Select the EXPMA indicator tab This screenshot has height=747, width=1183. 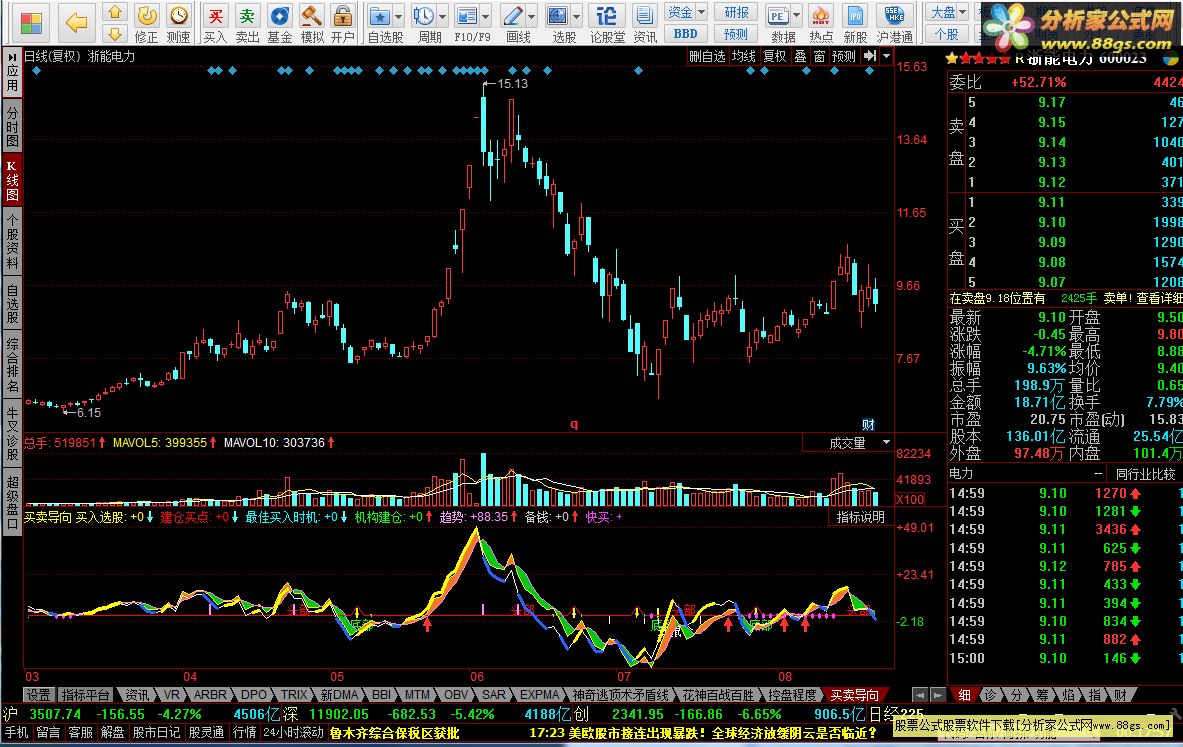click(539, 695)
